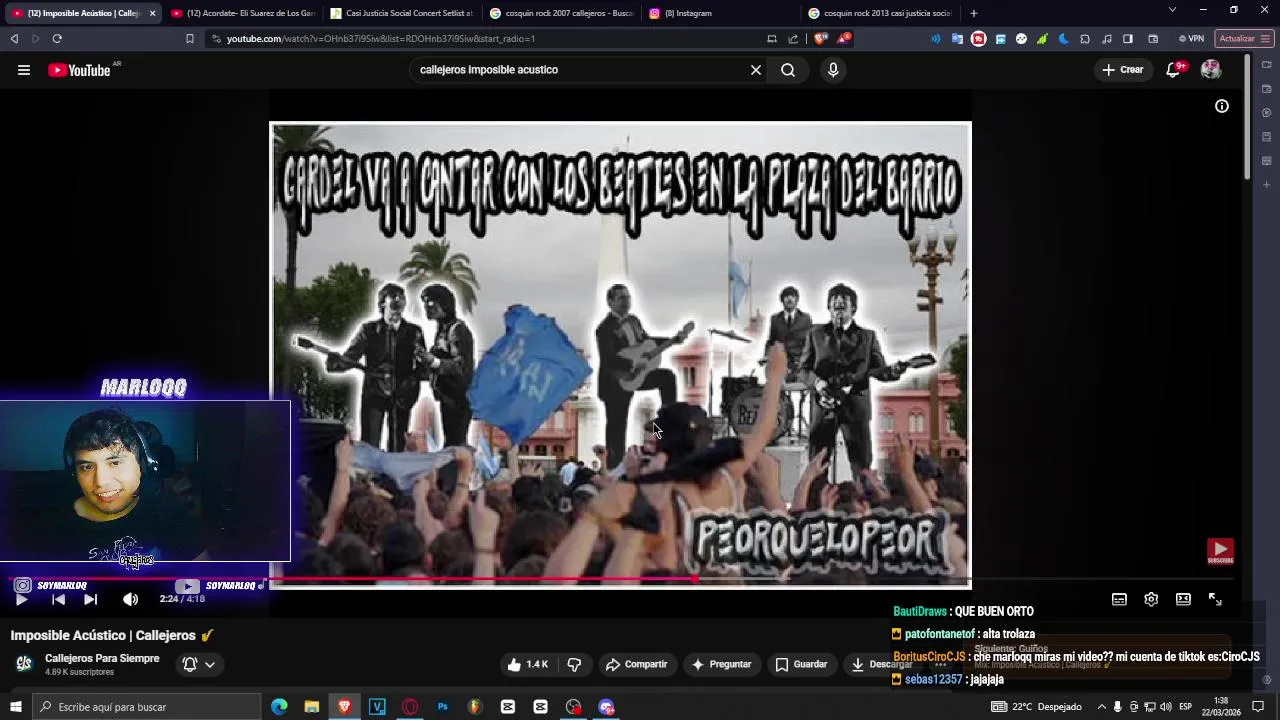
Task: Reload the current page
Action: (x=57, y=39)
